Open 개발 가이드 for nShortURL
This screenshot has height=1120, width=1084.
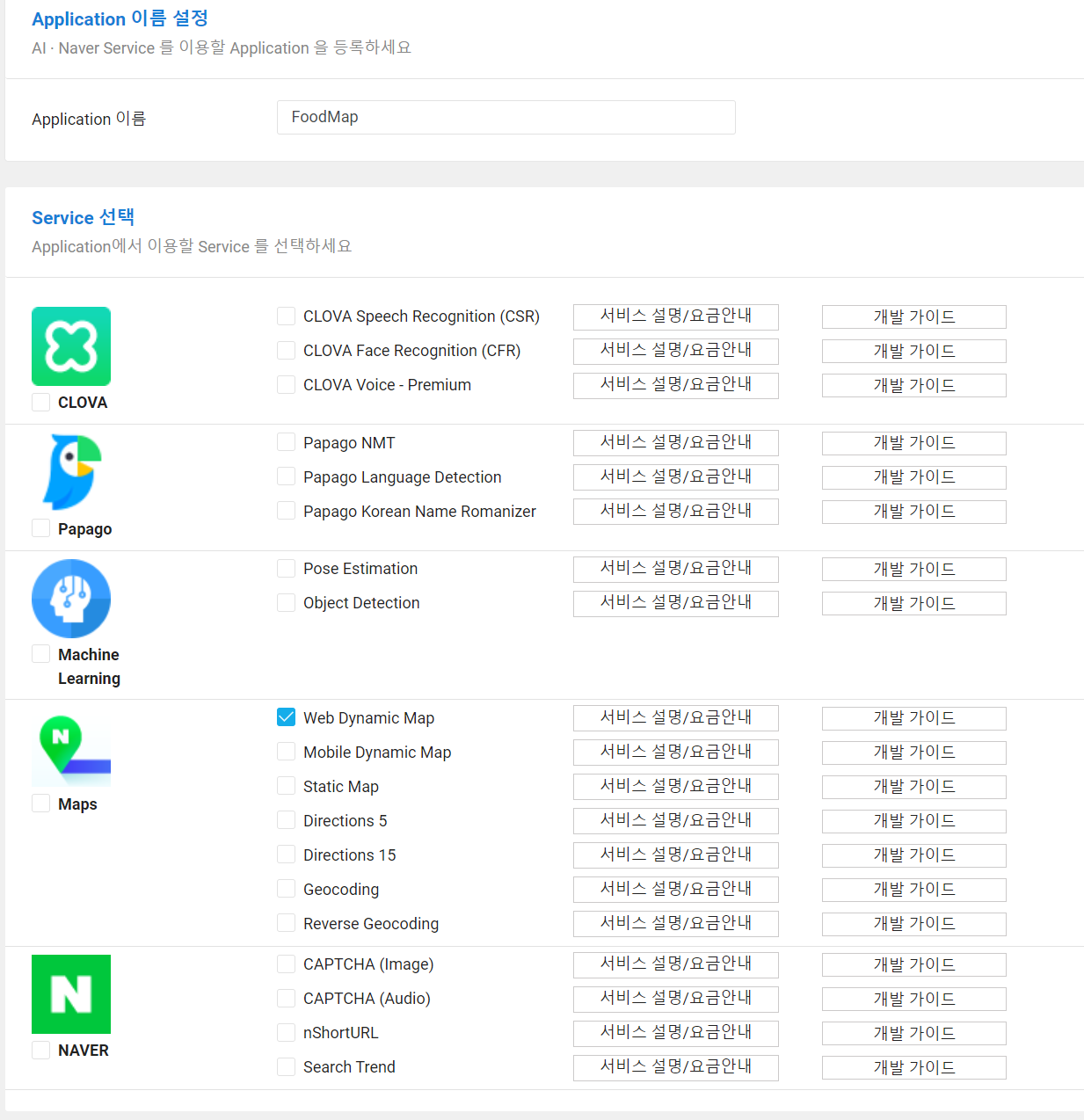pyautogui.click(x=914, y=1033)
